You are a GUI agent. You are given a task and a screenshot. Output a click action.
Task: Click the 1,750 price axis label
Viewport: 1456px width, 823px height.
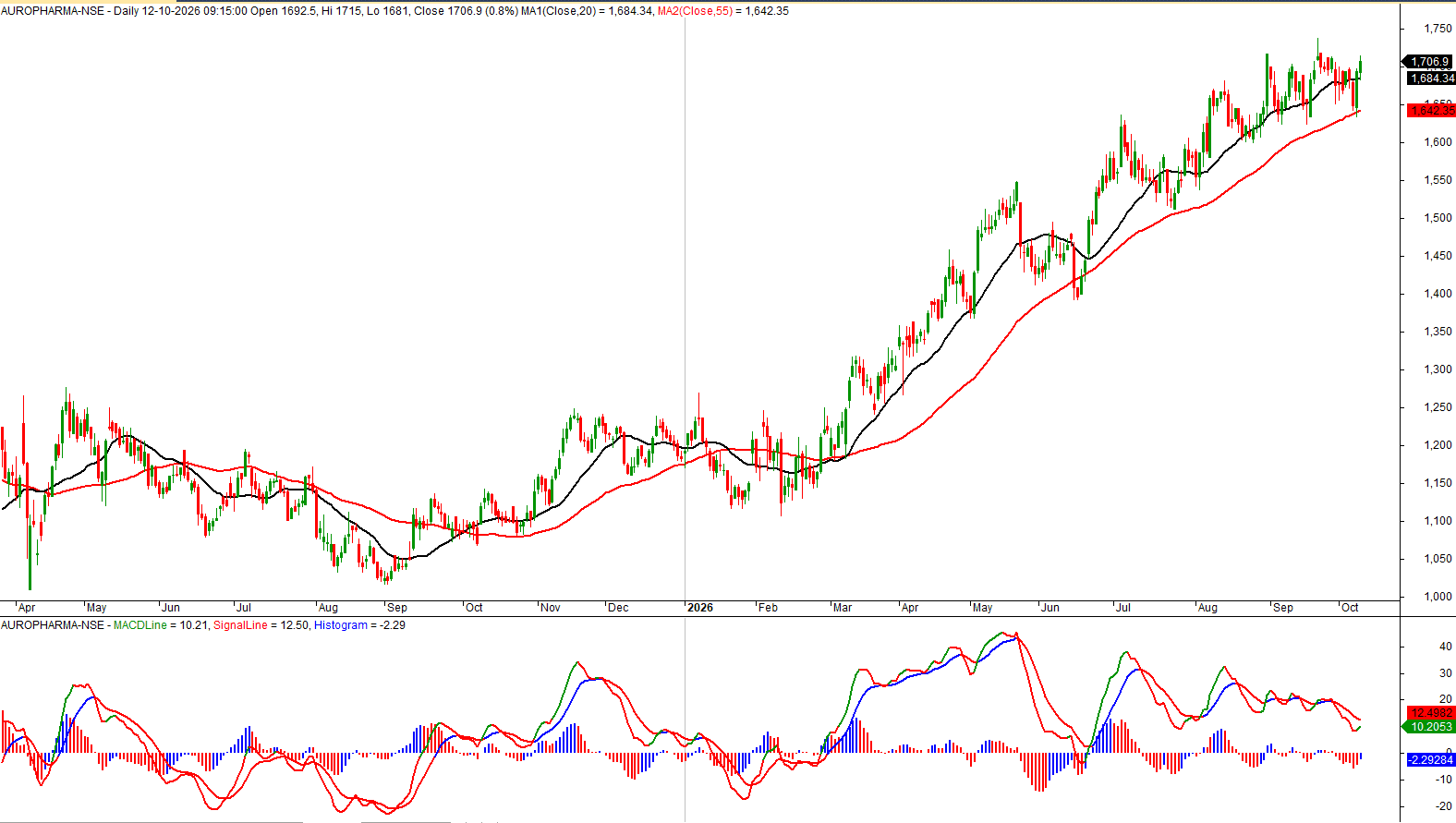pos(1438,29)
